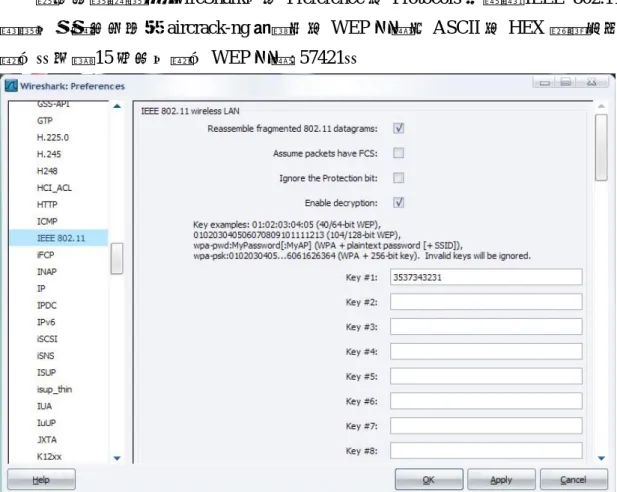
Task: Select HTTP in the protocol list
Action: 47,205
